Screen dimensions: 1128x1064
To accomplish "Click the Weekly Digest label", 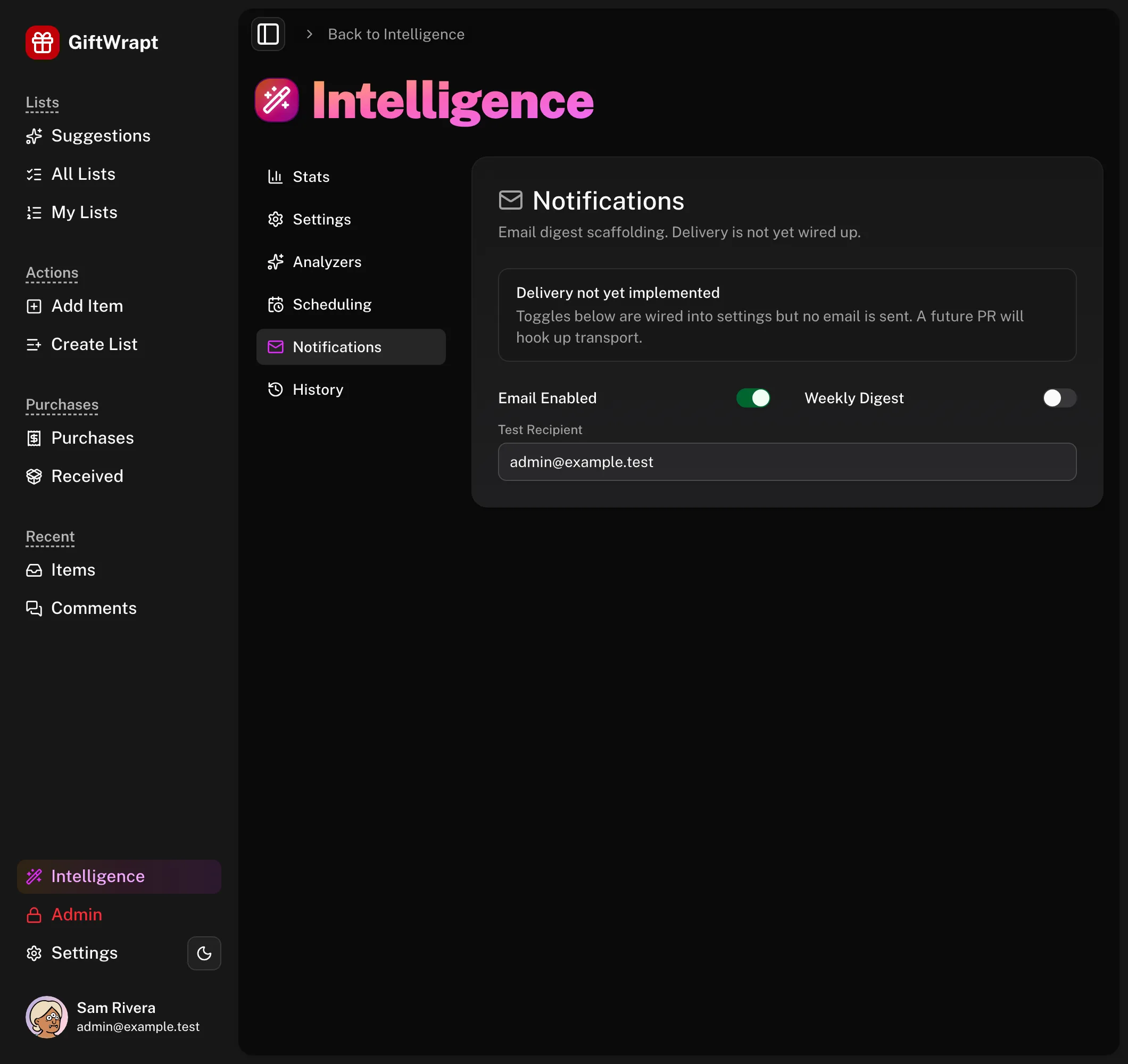I will click(x=853, y=398).
